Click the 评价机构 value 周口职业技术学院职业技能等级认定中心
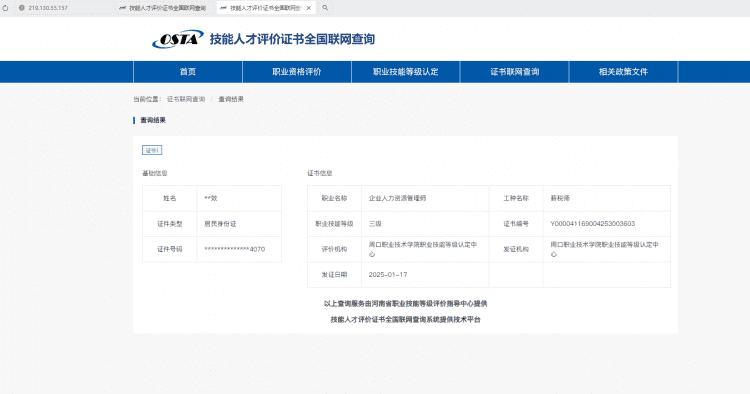The width and height of the screenshot is (750, 394). pos(423,249)
